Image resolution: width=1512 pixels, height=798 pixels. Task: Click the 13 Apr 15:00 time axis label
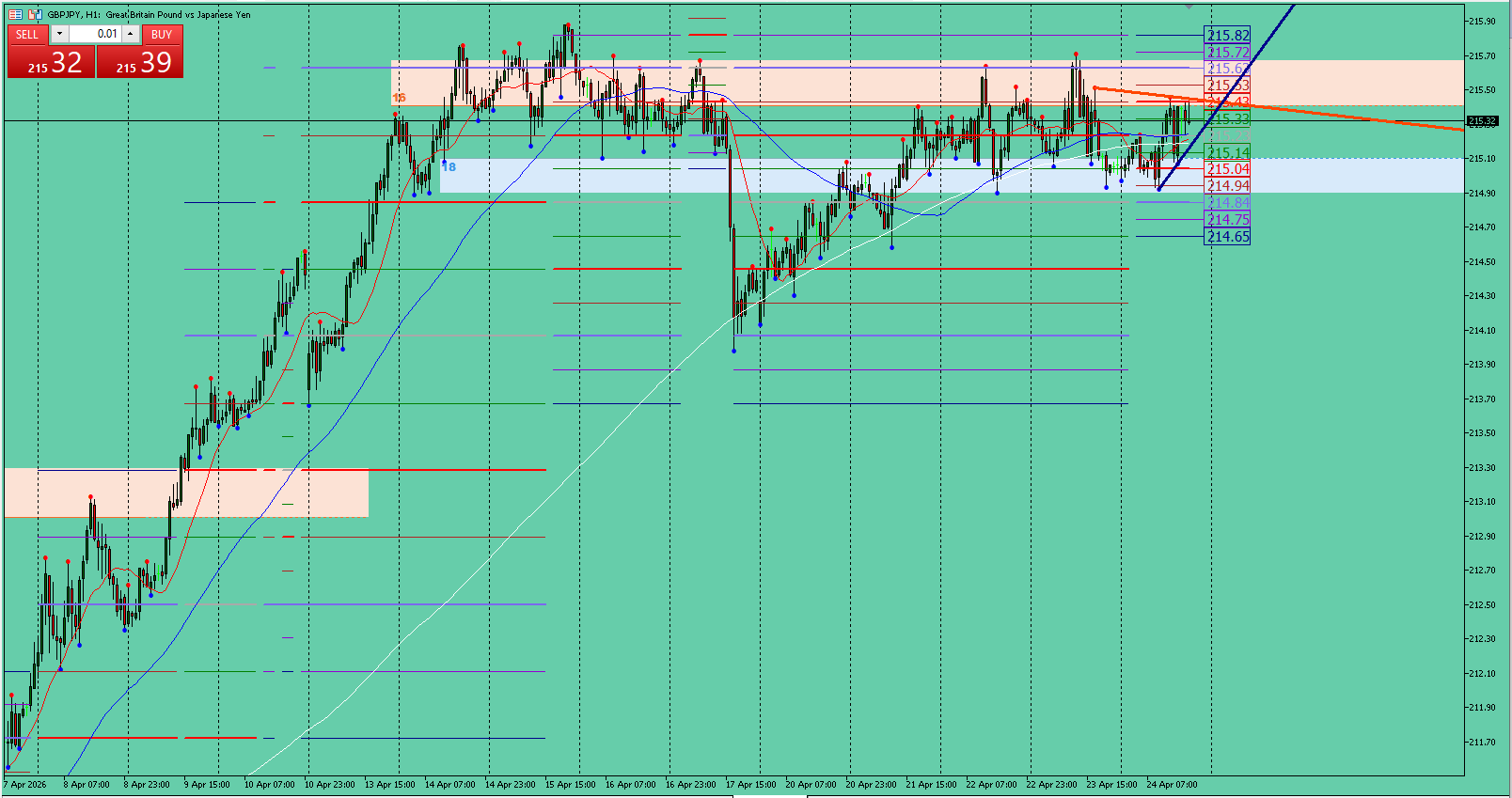390,785
